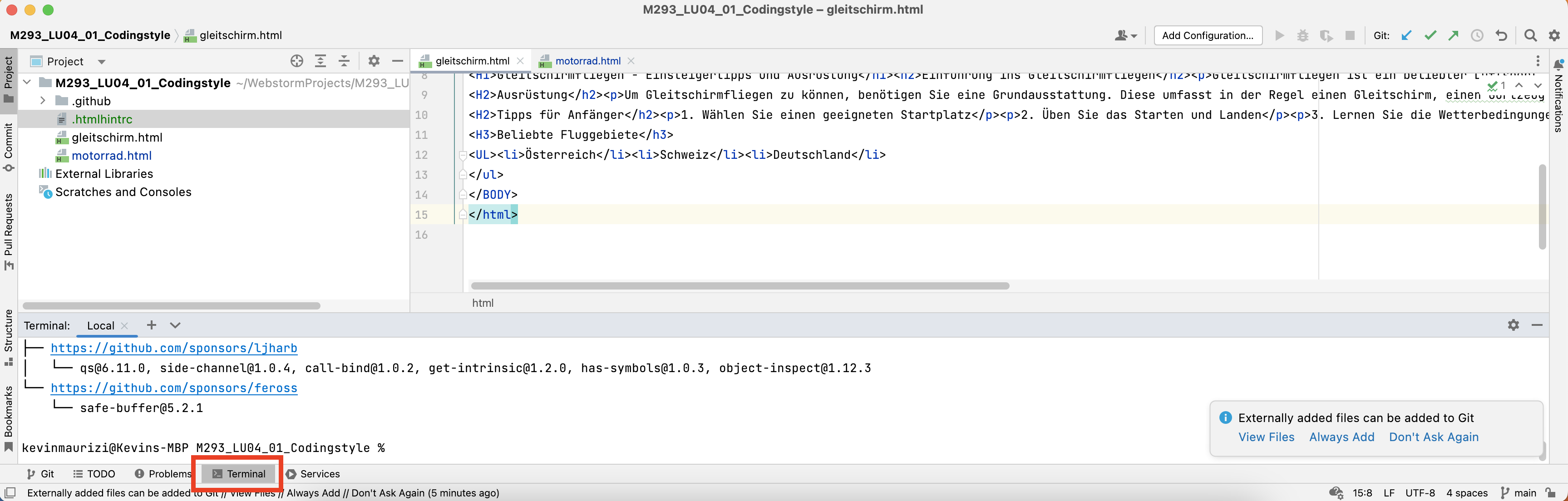The height and width of the screenshot is (501, 1568).
Task: Click the Run play icon
Action: [x=1279, y=35]
